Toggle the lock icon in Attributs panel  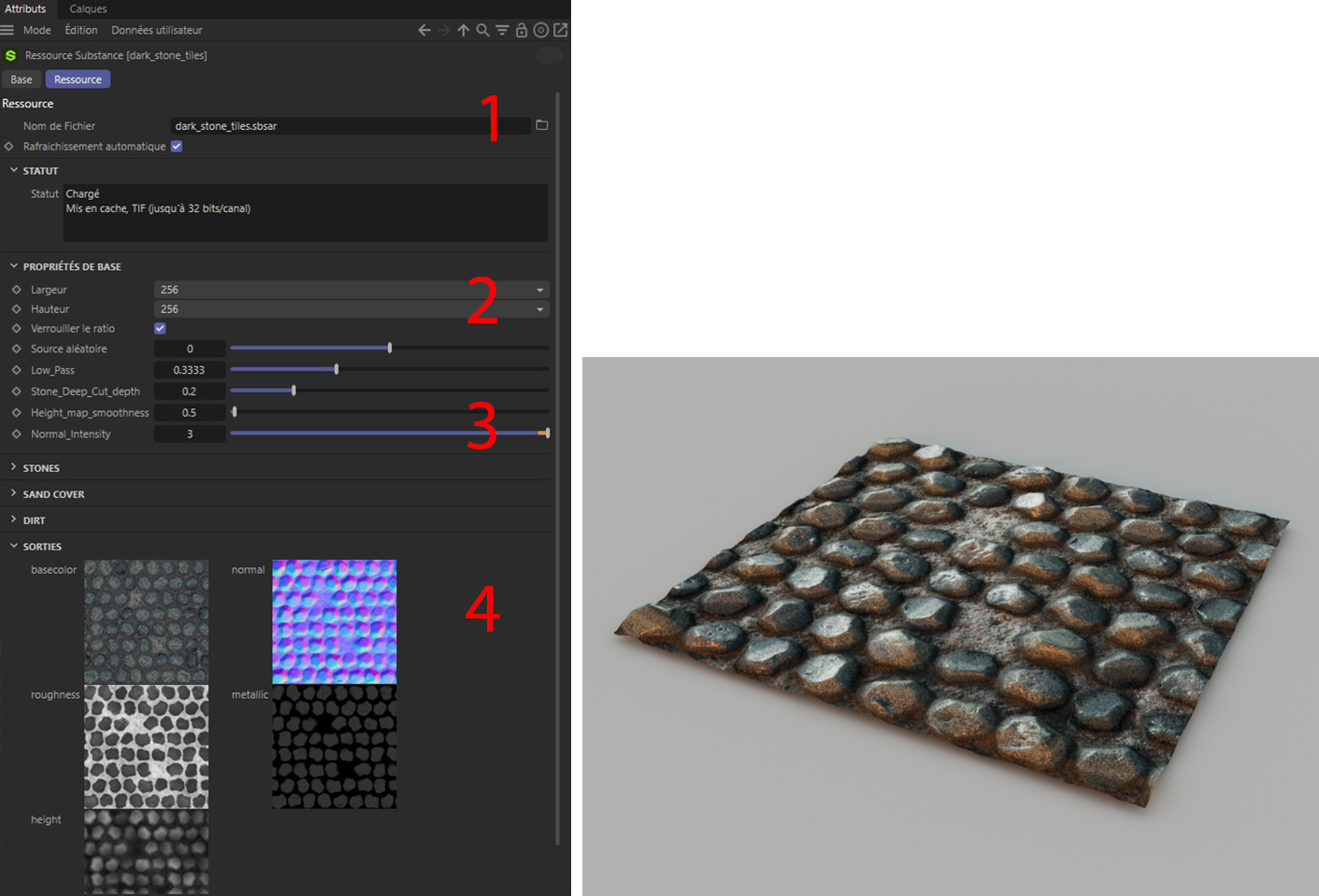coord(522,30)
